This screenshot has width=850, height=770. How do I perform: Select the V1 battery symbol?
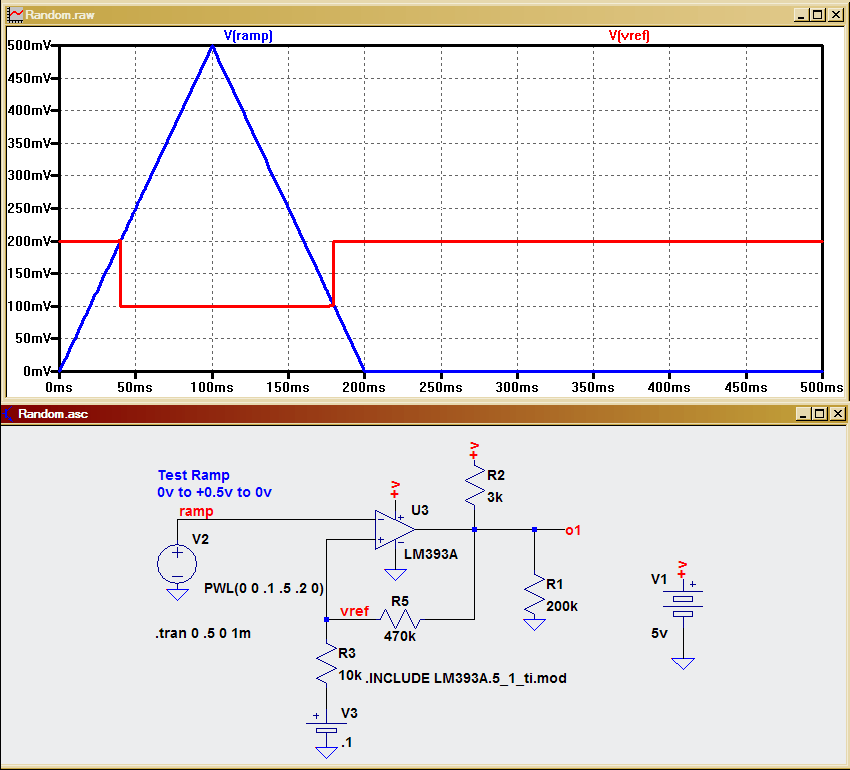[x=683, y=603]
